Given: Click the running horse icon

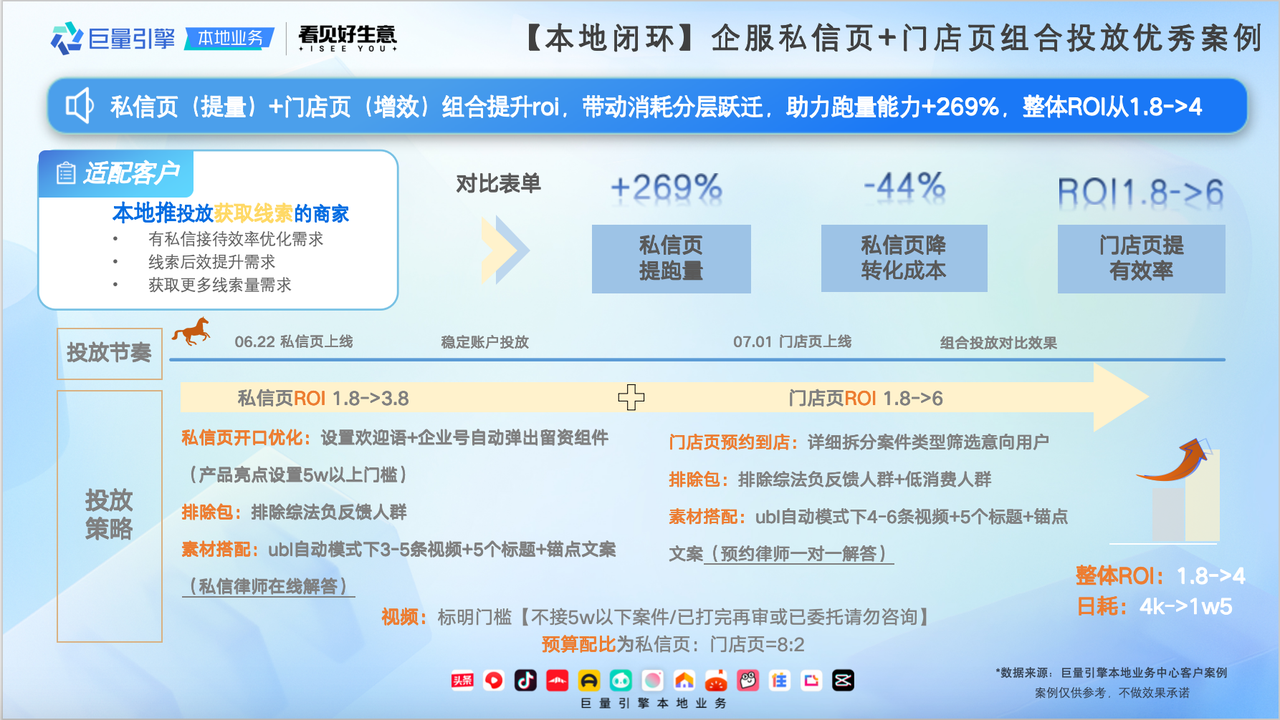Looking at the screenshot, I should pos(190,331).
